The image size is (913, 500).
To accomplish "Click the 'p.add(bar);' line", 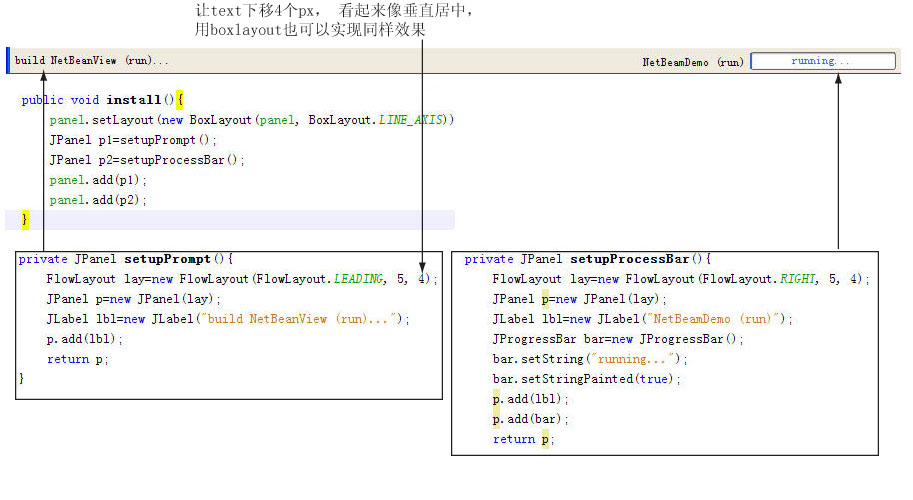I will (530, 419).
